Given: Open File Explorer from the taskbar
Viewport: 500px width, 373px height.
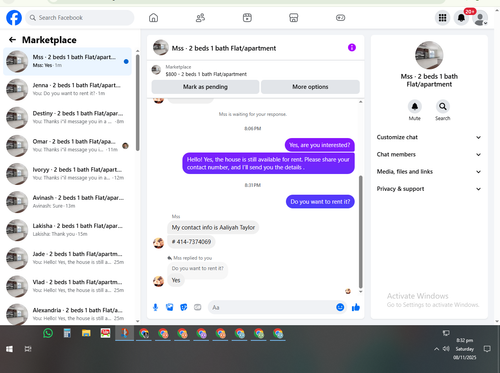Looking at the screenshot, I should [x=86, y=333].
